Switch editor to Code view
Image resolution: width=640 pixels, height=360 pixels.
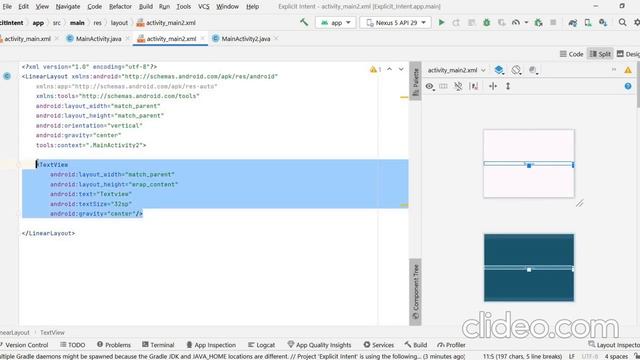pos(571,54)
